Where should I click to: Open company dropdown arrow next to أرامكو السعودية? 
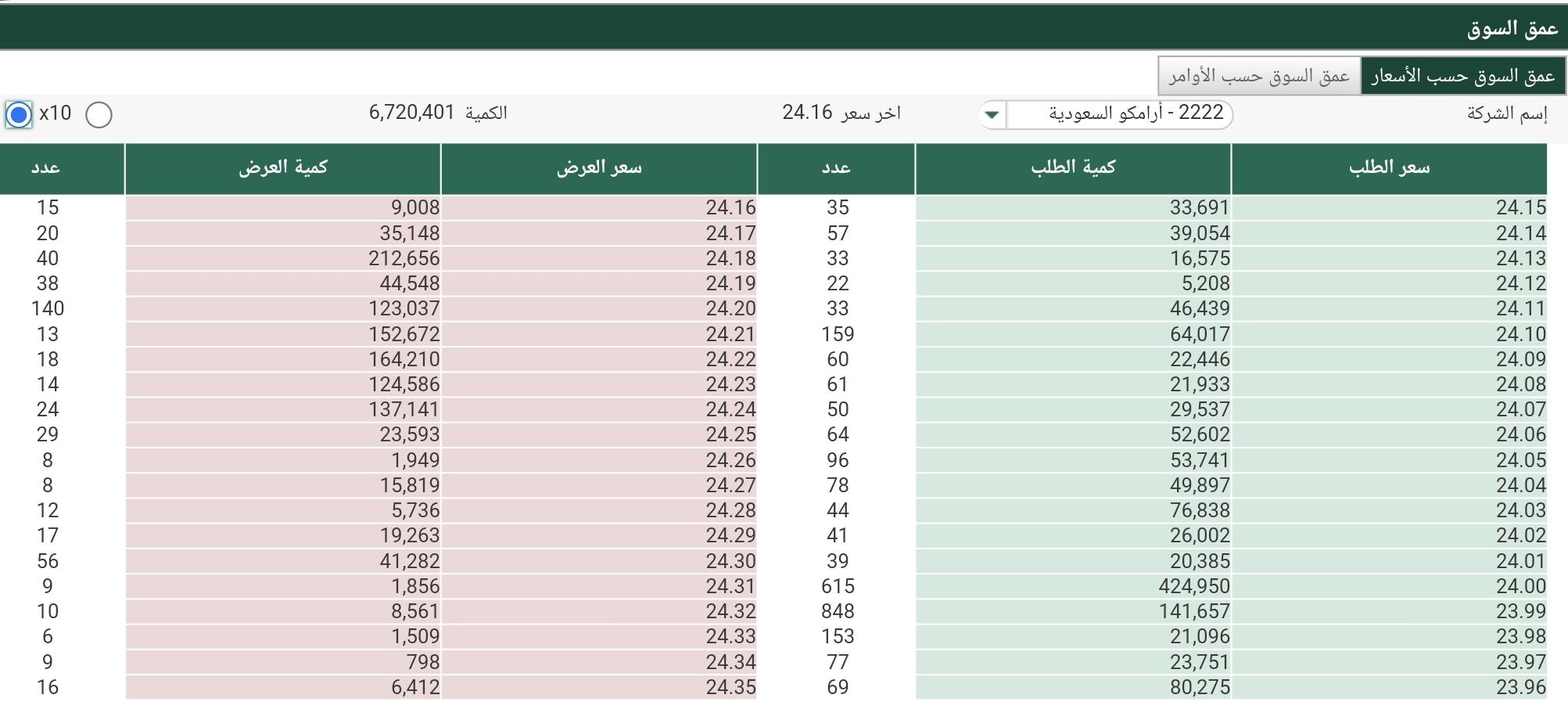coord(992,114)
